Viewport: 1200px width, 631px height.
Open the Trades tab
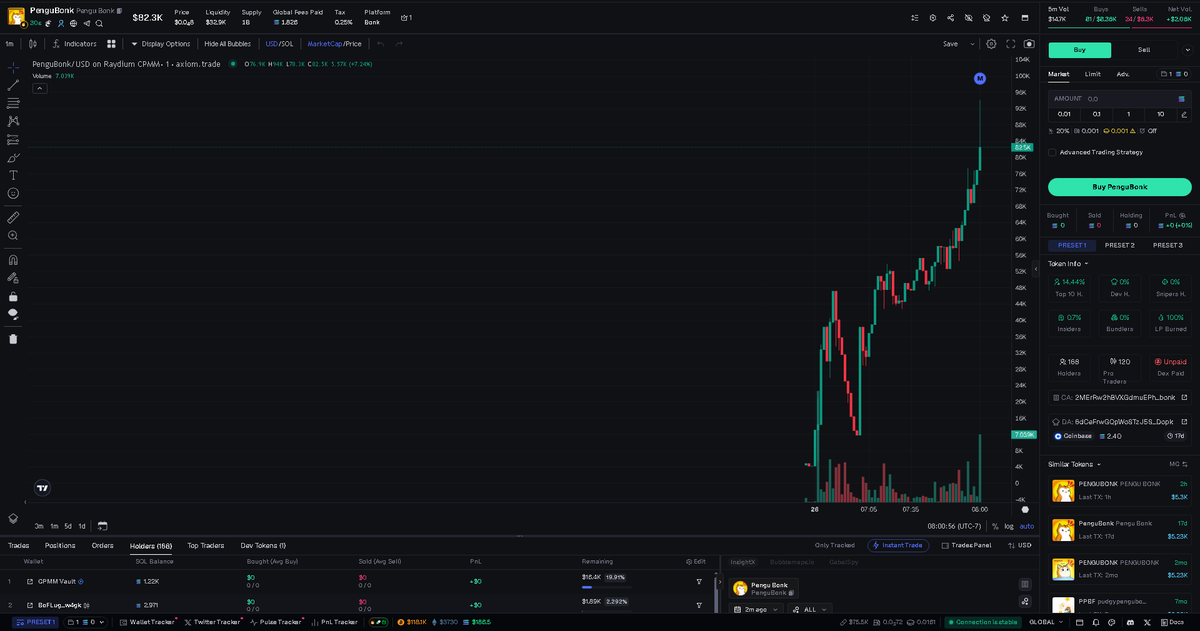click(x=18, y=545)
